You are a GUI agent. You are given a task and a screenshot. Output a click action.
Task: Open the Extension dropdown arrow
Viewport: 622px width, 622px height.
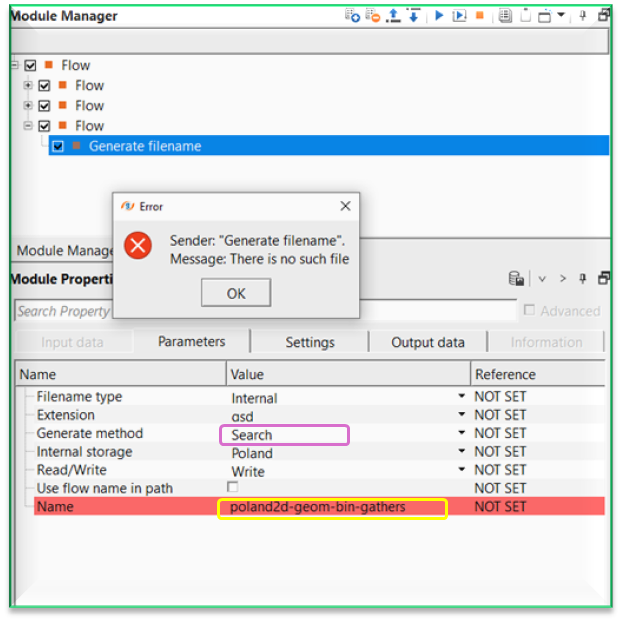(x=461, y=414)
